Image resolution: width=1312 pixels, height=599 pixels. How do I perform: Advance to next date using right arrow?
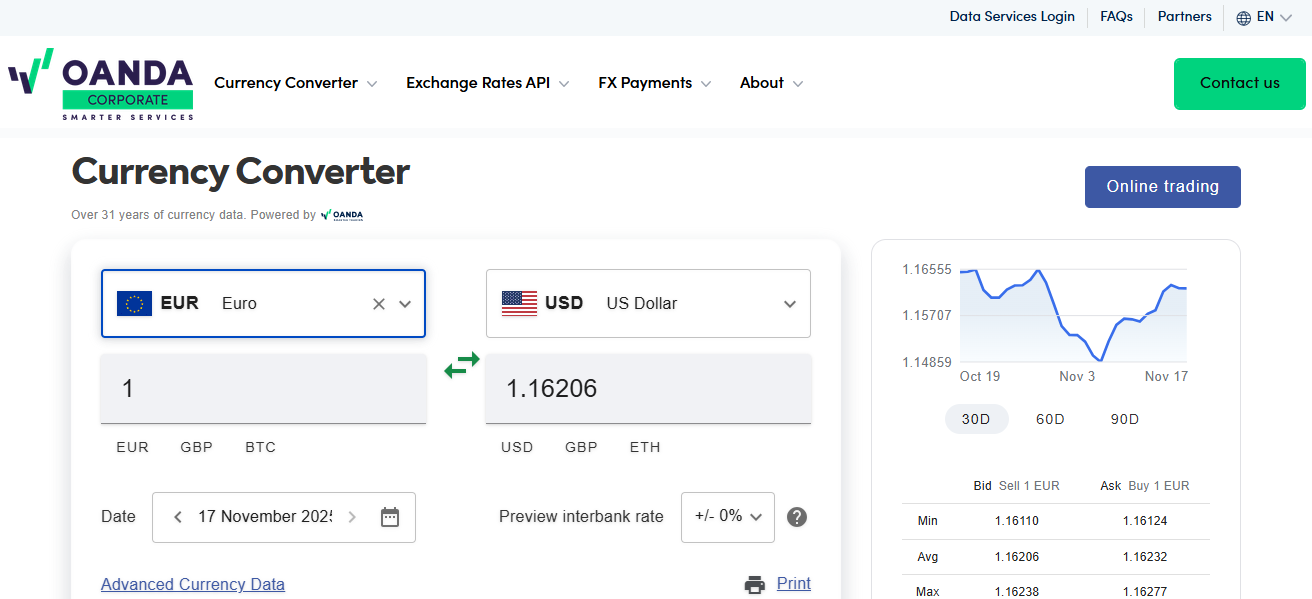pos(352,517)
